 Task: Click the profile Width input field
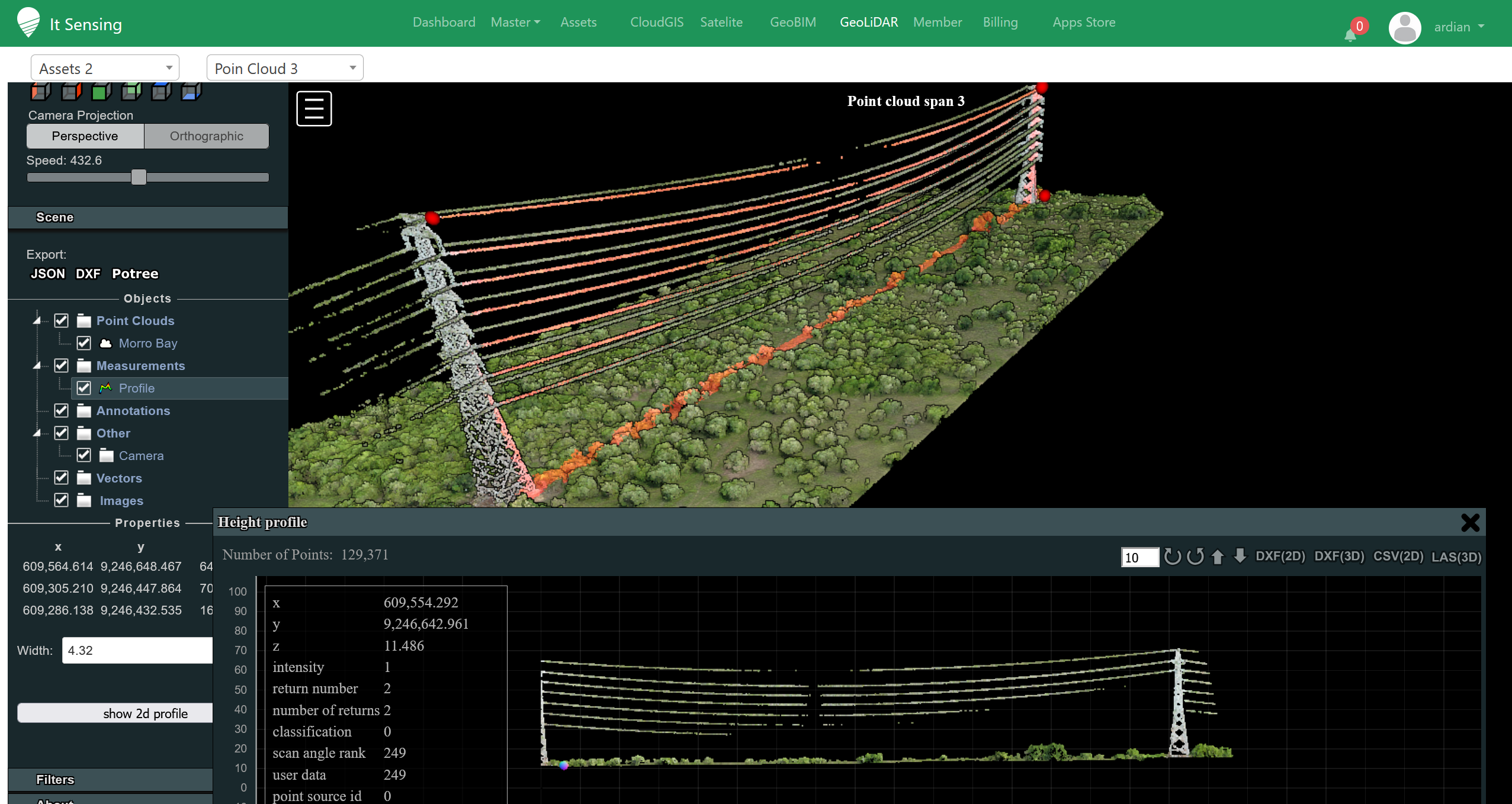click(x=136, y=650)
